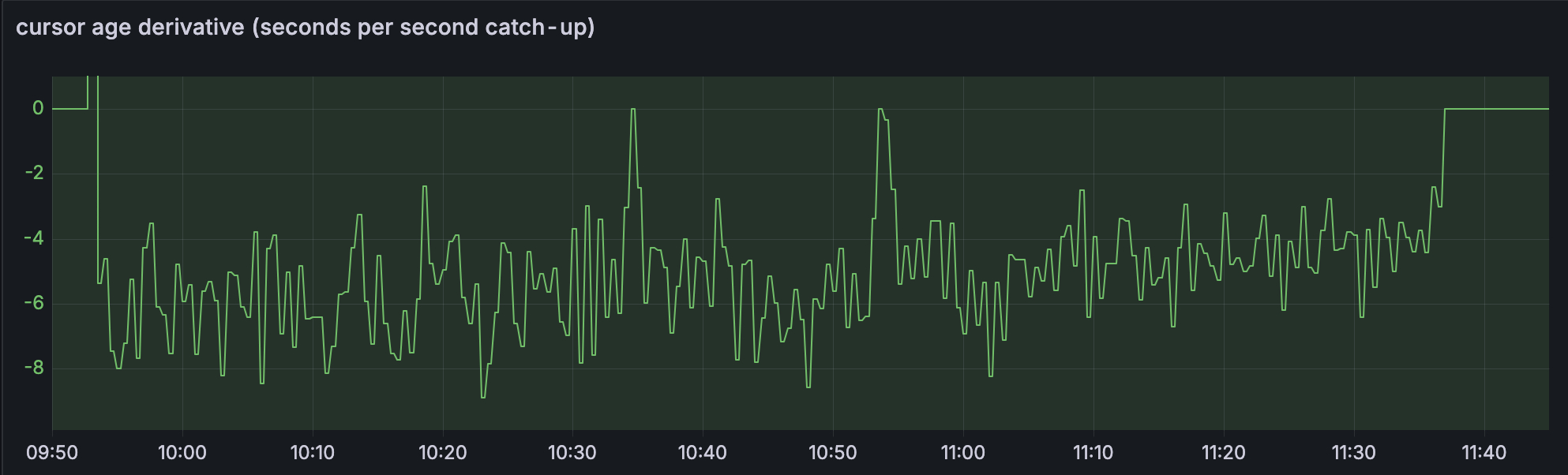Select the 09:50 time axis label
The width and height of the screenshot is (1568, 475).
52,453
